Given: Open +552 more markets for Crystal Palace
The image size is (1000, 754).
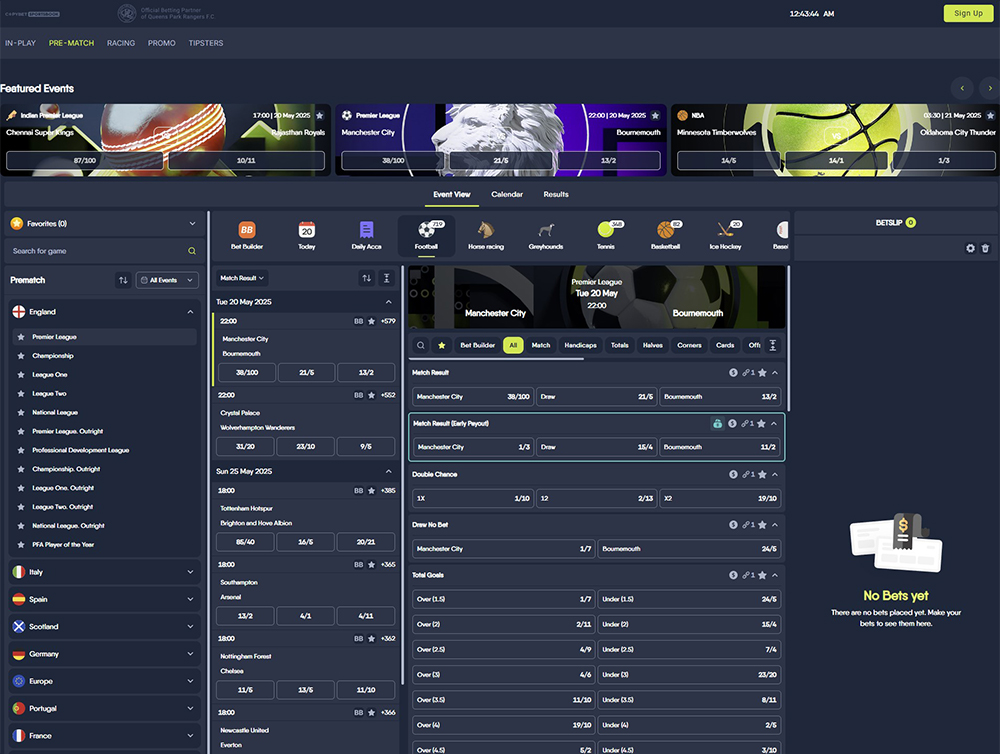Looking at the screenshot, I should coord(388,395).
